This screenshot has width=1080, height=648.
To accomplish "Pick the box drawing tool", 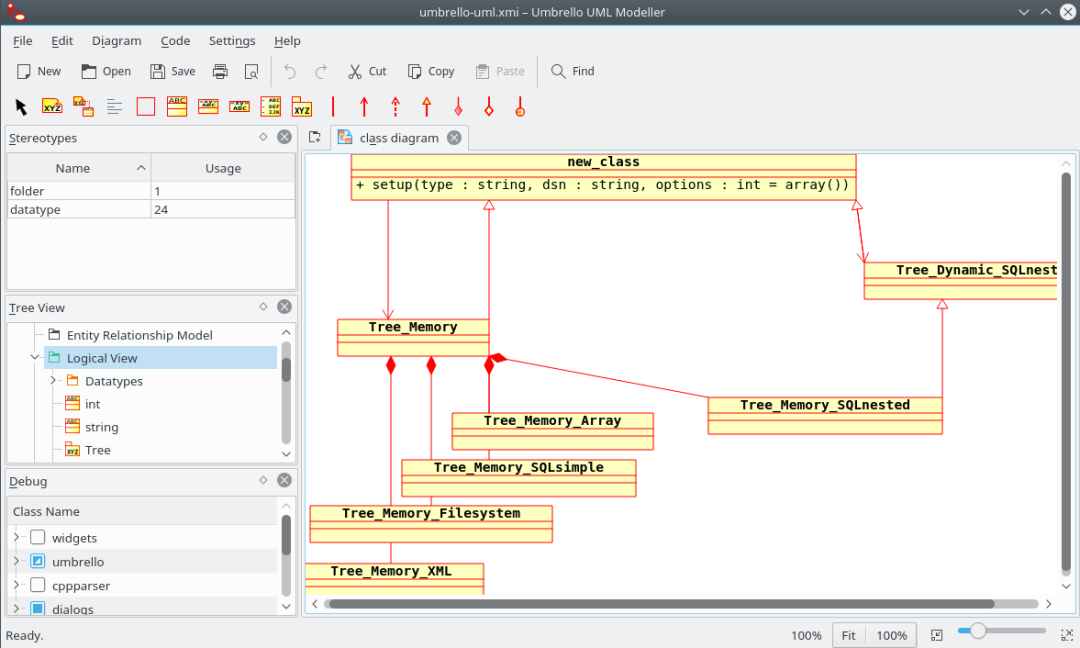I will coord(145,106).
